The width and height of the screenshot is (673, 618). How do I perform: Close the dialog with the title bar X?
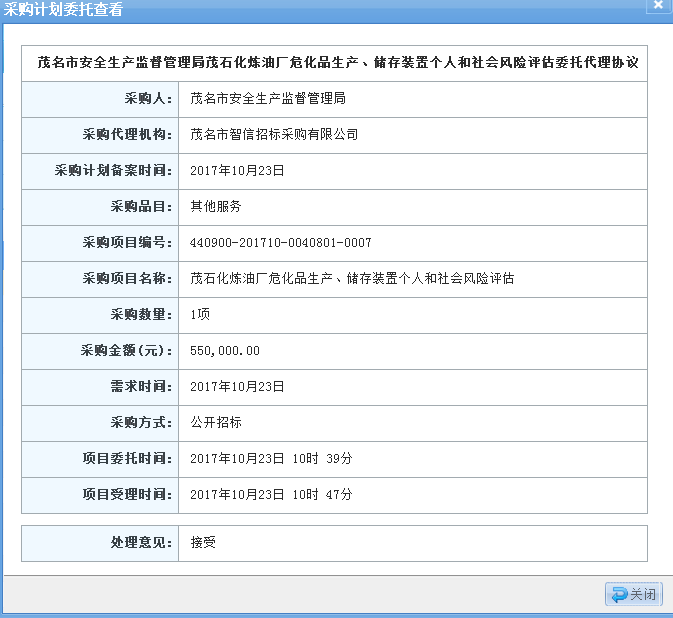[657, 6]
